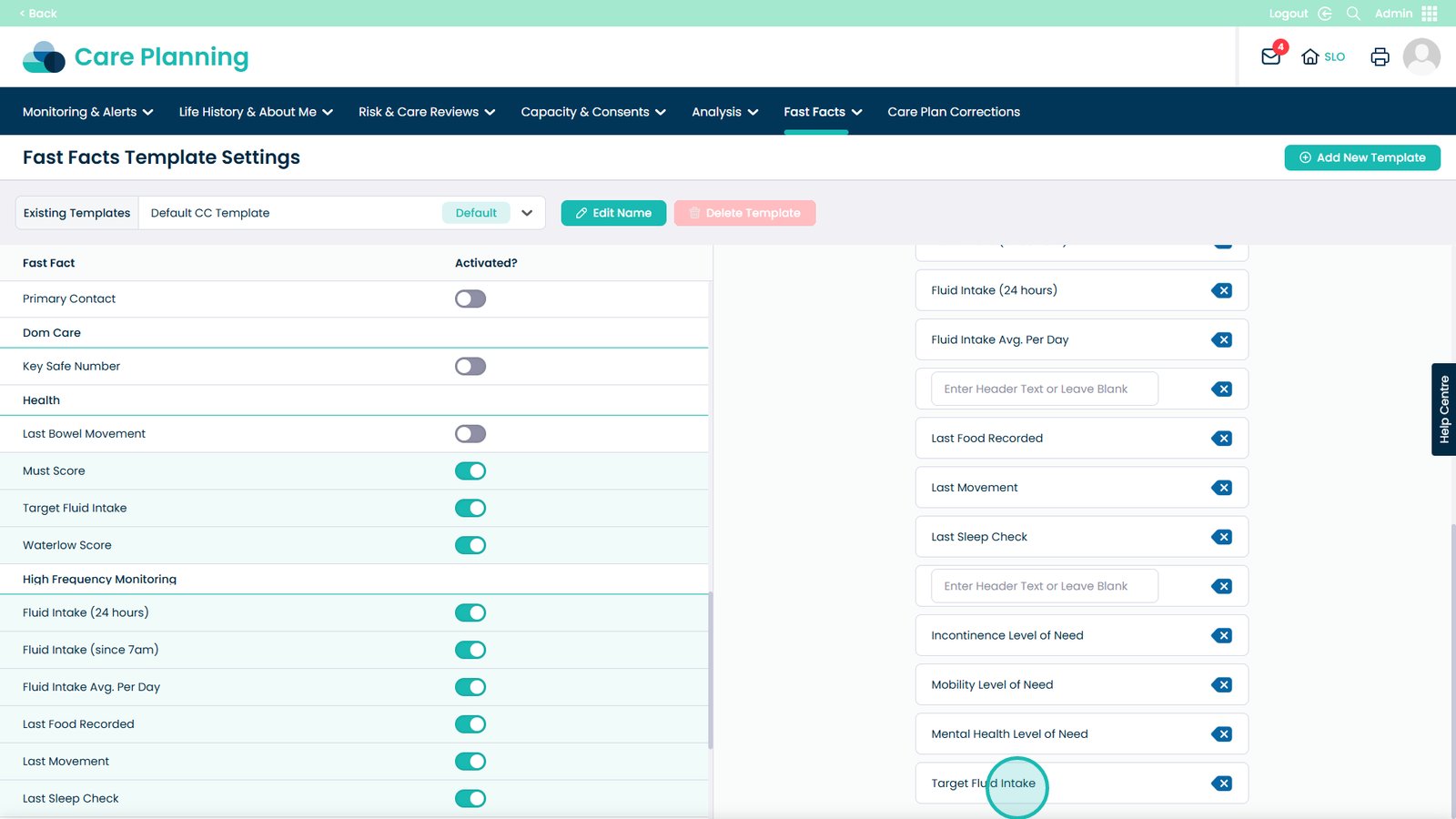Click the printer icon
The height and width of the screenshot is (819, 1456).
(1380, 56)
